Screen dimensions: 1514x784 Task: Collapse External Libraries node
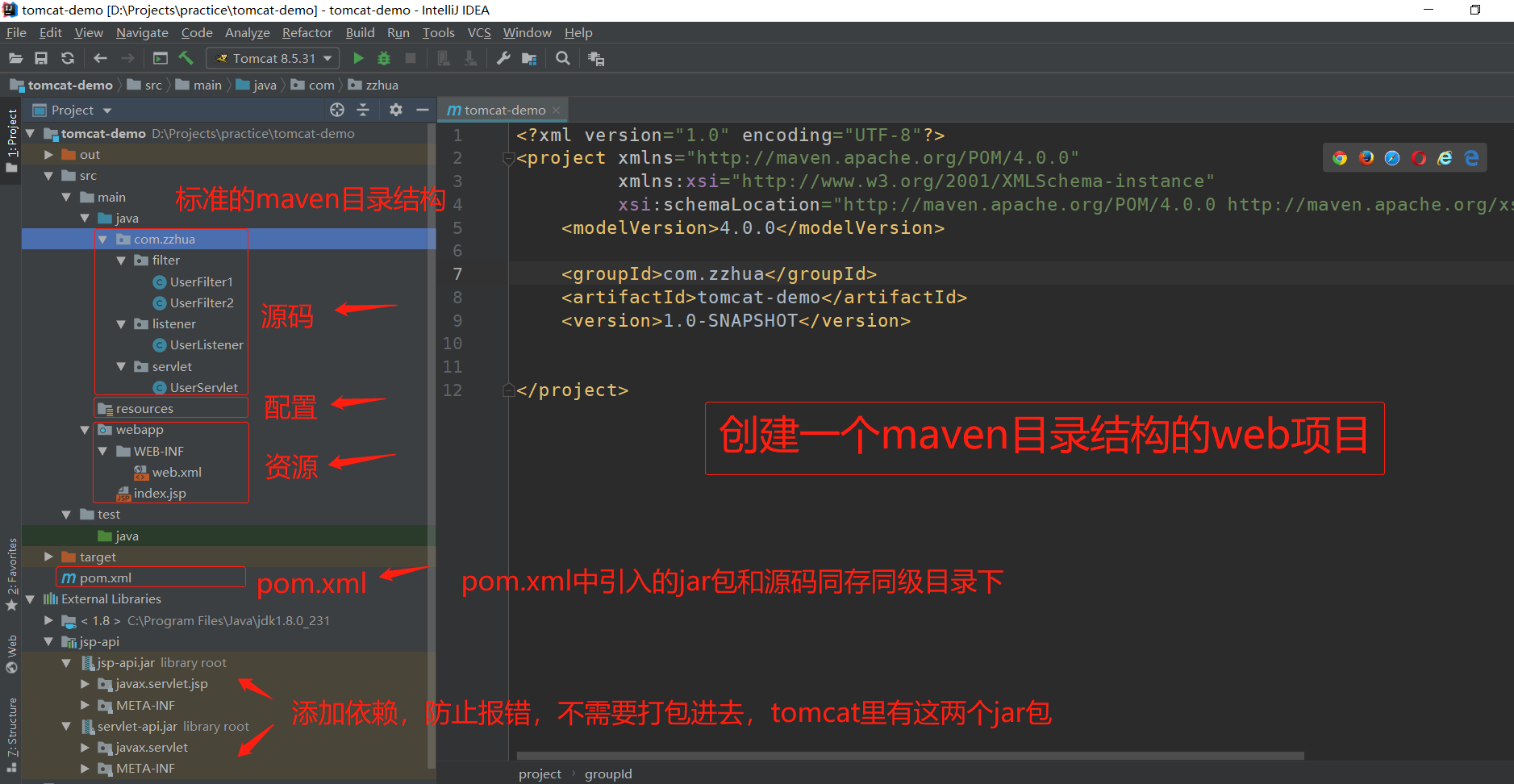tap(30, 599)
